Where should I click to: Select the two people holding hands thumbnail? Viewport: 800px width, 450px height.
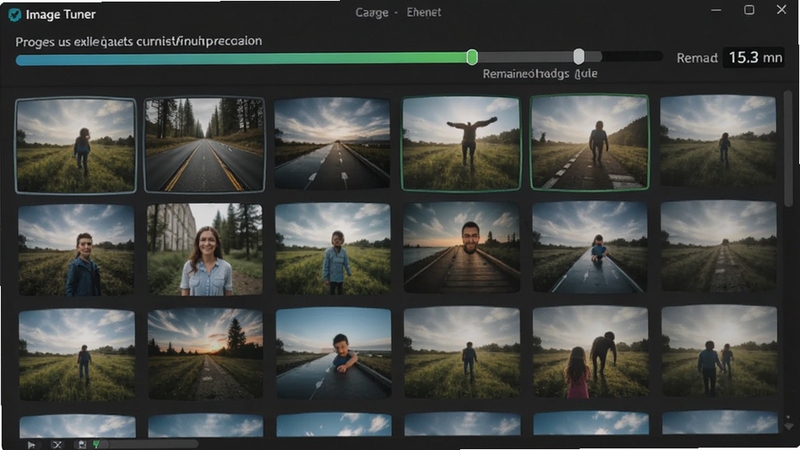click(719, 351)
